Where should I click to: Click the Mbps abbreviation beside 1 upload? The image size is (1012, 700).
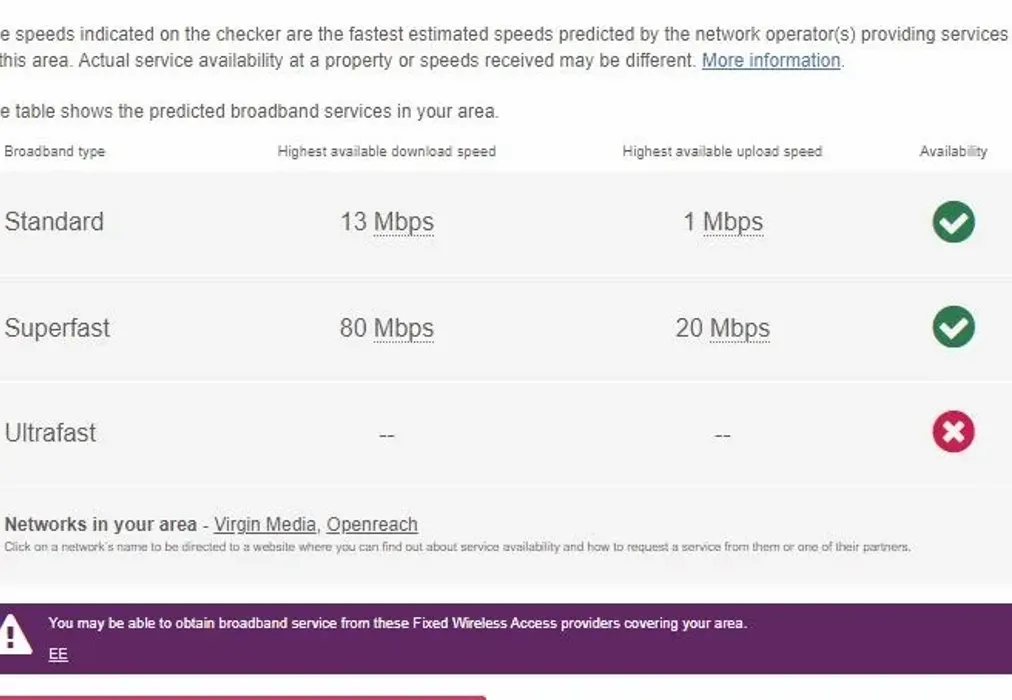tap(733, 222)
